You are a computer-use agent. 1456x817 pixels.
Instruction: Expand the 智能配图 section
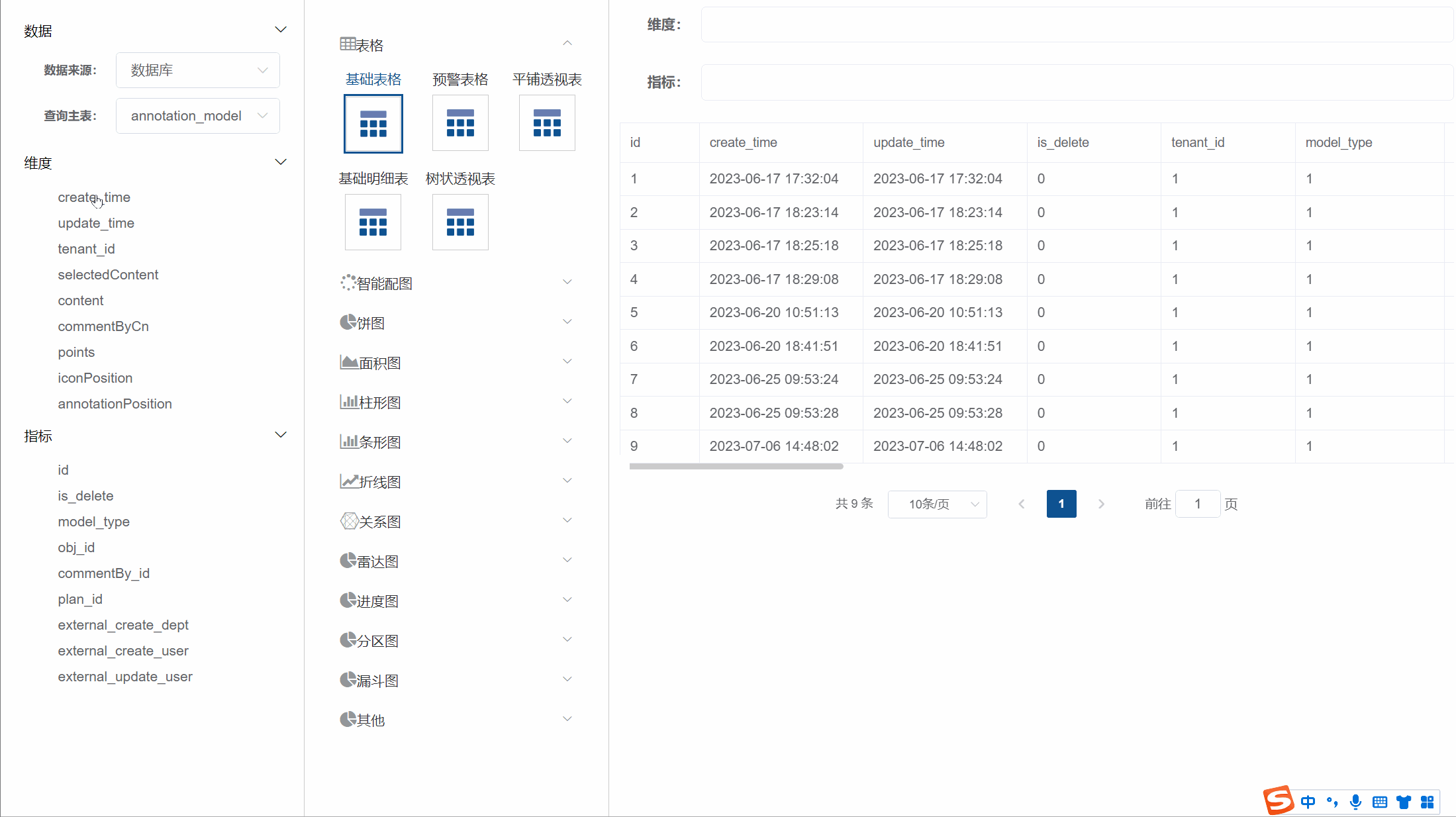pyautogui.click(x=567, y=281)
